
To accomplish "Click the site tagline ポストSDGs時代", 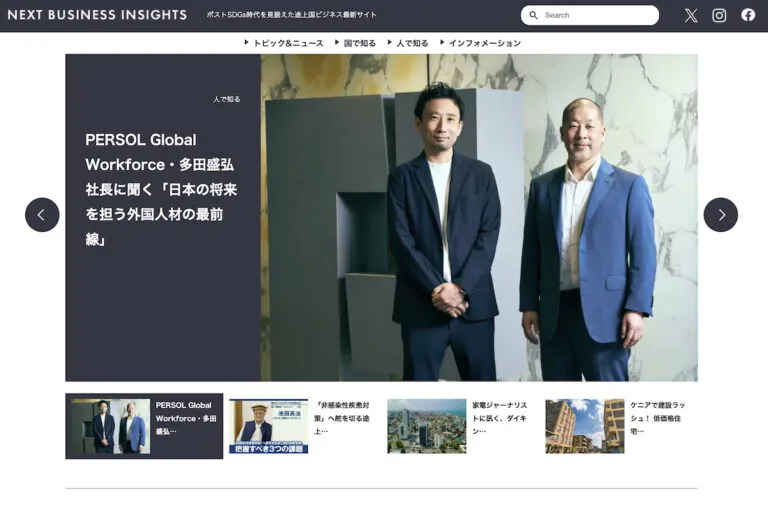I will pos(291,15).
